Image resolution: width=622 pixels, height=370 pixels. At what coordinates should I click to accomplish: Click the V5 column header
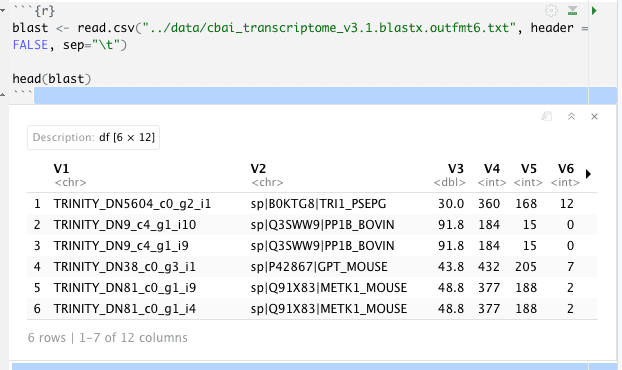[529, 169]
